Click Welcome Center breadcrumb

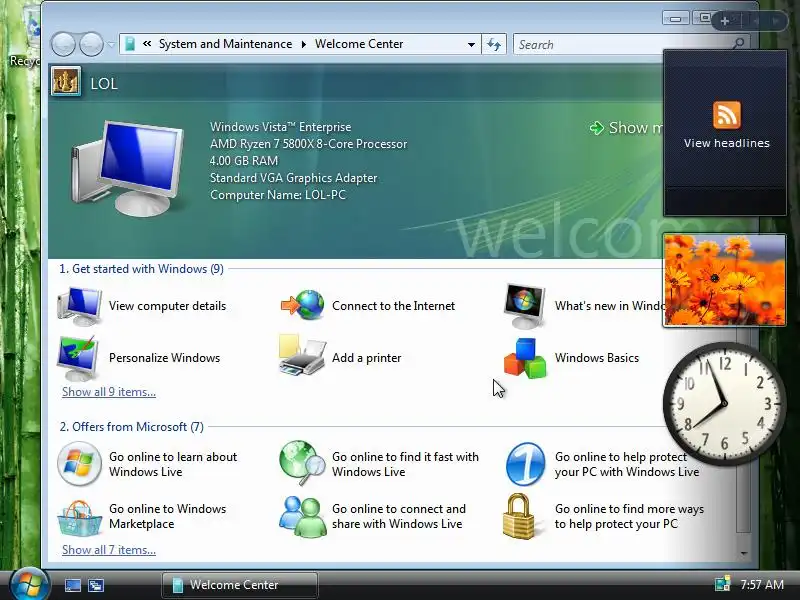pyautogui.click(x=359, y=44)
